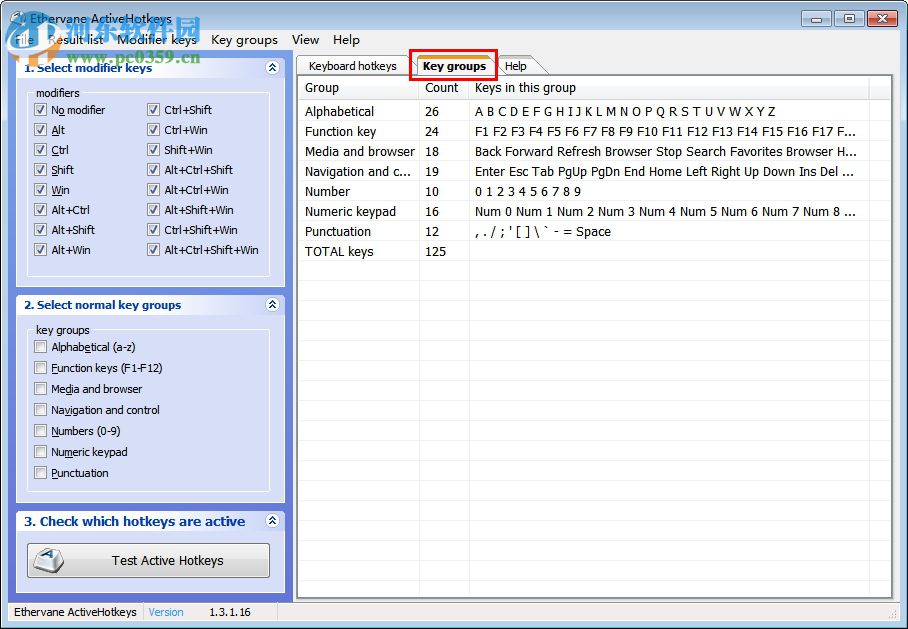The image size is (908, 629).
Task: Sort by the Group column header
Action: [x=358, y=88]
